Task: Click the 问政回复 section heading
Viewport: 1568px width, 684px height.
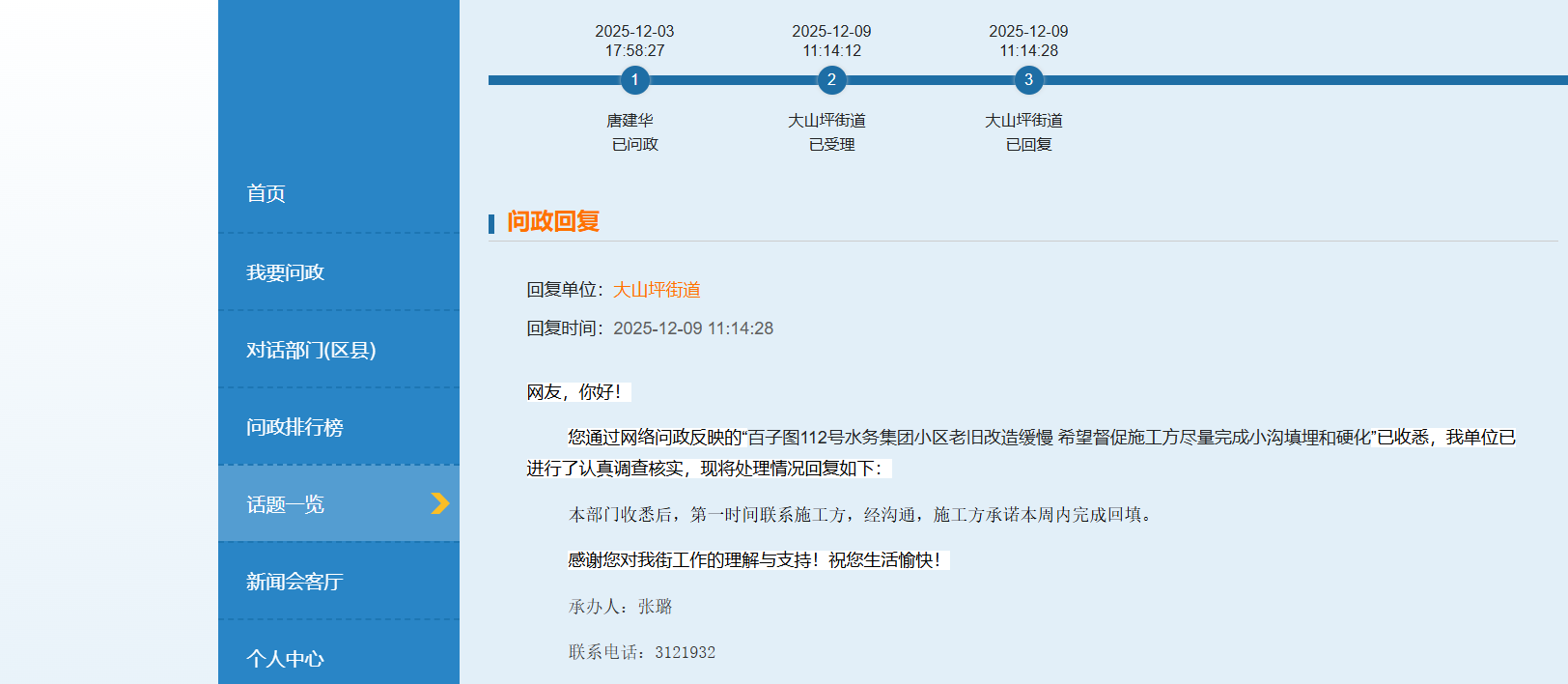Action: pyautogui.click(x=553, y=221)
